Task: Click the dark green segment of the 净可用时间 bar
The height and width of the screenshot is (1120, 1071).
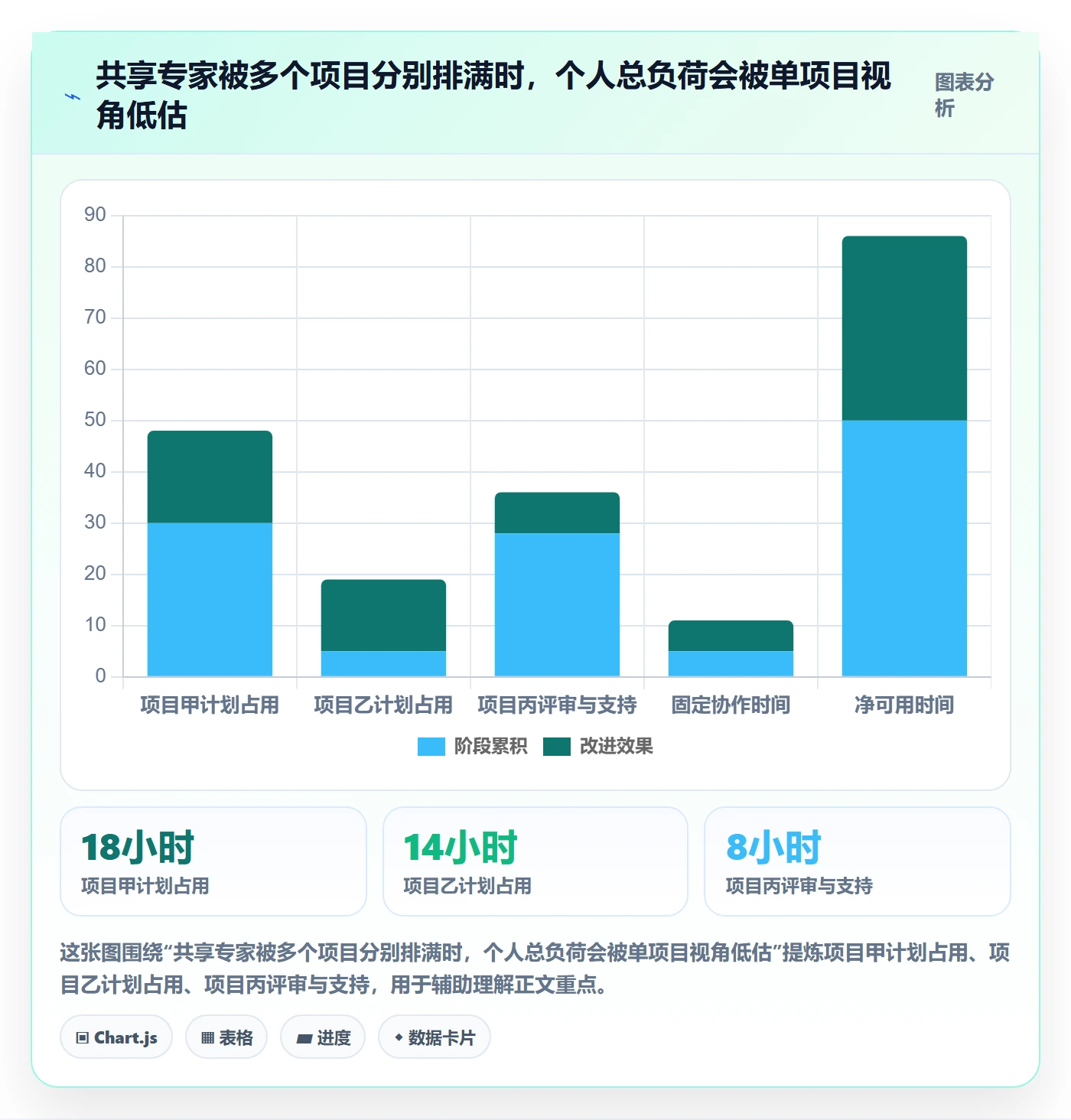Action: (x=904, y=328)
